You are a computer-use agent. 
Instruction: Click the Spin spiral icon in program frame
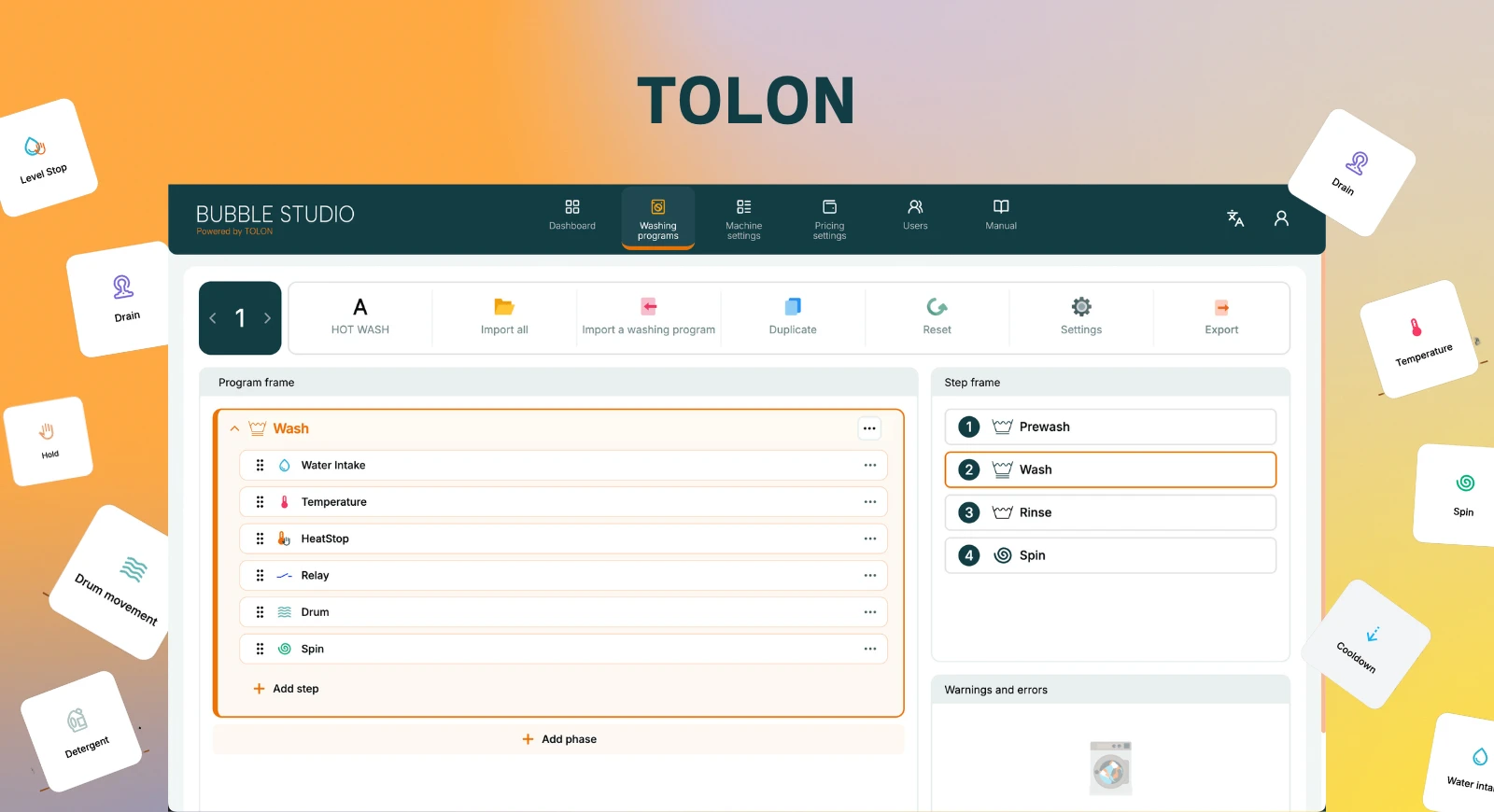click(x=285, y=649)
